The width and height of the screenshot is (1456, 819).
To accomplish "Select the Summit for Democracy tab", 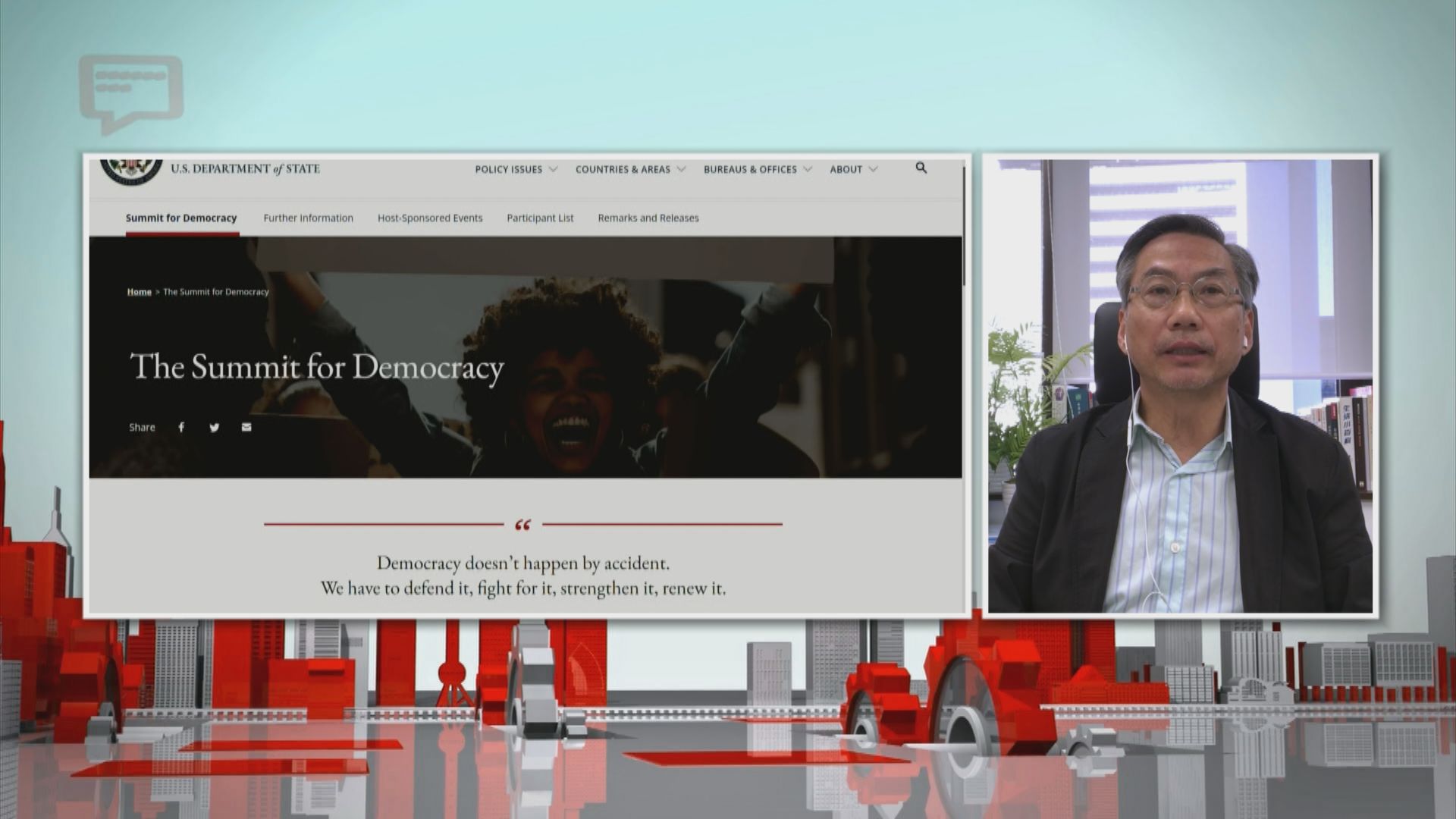I will click(181, 218).
